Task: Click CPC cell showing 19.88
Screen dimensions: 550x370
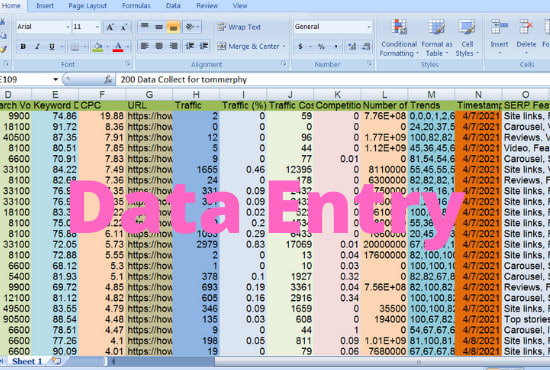Action: pyautogui.click(x=102, y=116)
